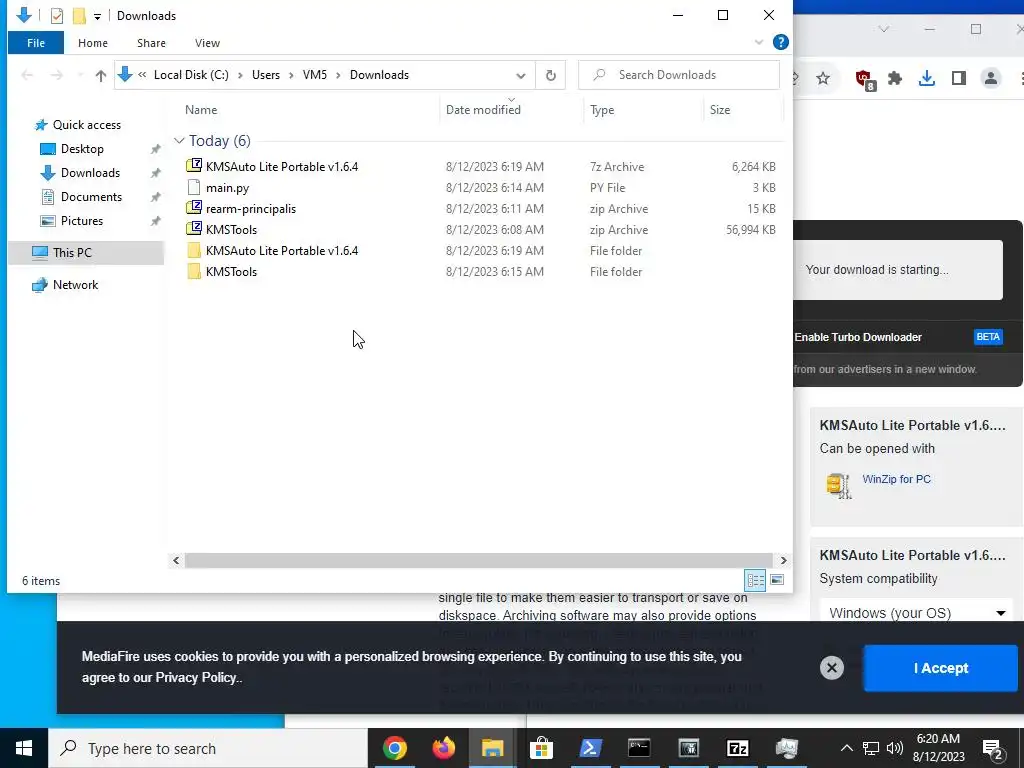Viewport: 1024px width, 768px height.
Task: Expand the Explorer ribbon chevron
Action: click(758, 42)
